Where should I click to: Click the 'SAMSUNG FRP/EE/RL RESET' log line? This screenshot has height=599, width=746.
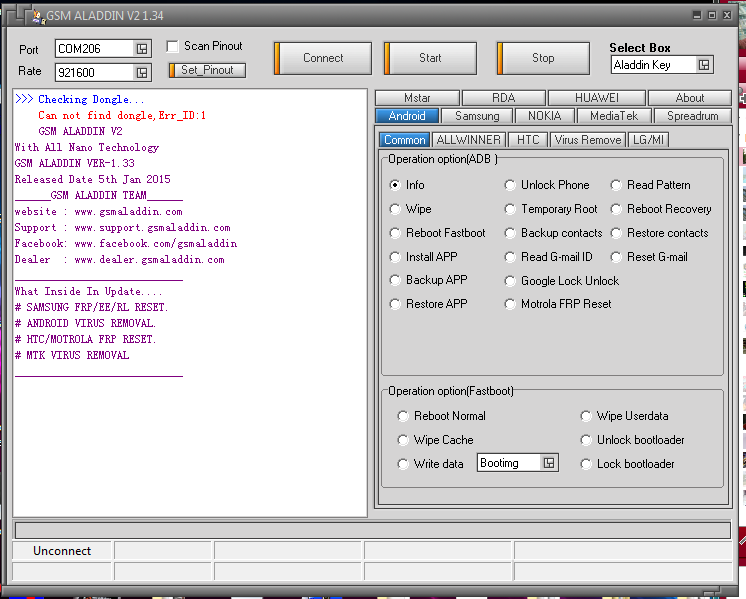coord(91,307)
